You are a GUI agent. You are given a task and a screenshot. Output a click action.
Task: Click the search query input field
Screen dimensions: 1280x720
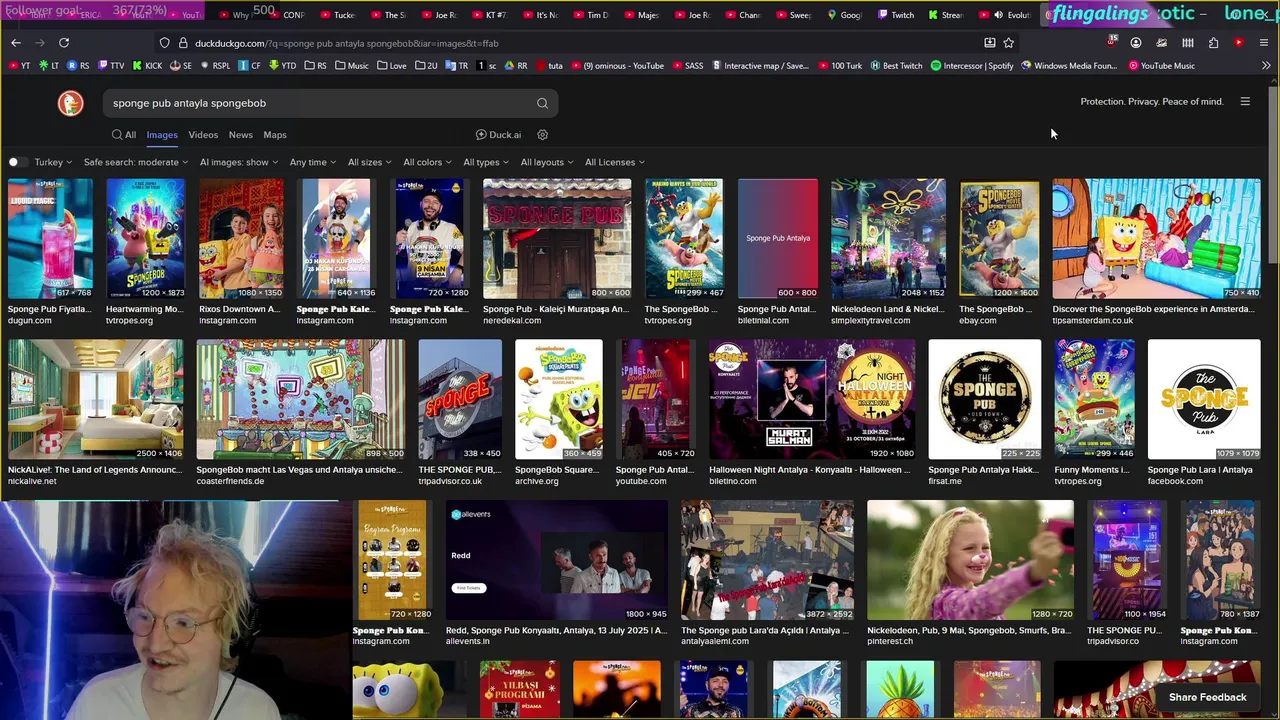coord(320,103)
